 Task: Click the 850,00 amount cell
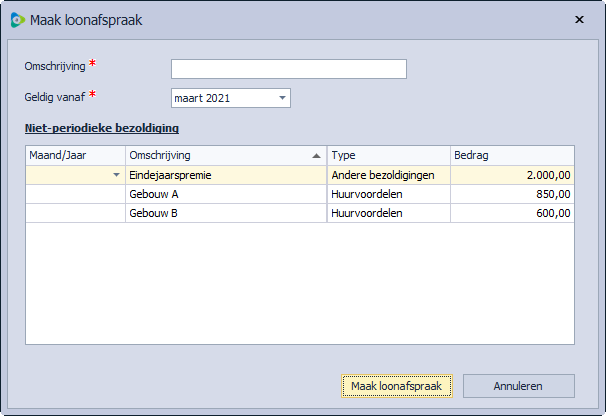point(512,194)
